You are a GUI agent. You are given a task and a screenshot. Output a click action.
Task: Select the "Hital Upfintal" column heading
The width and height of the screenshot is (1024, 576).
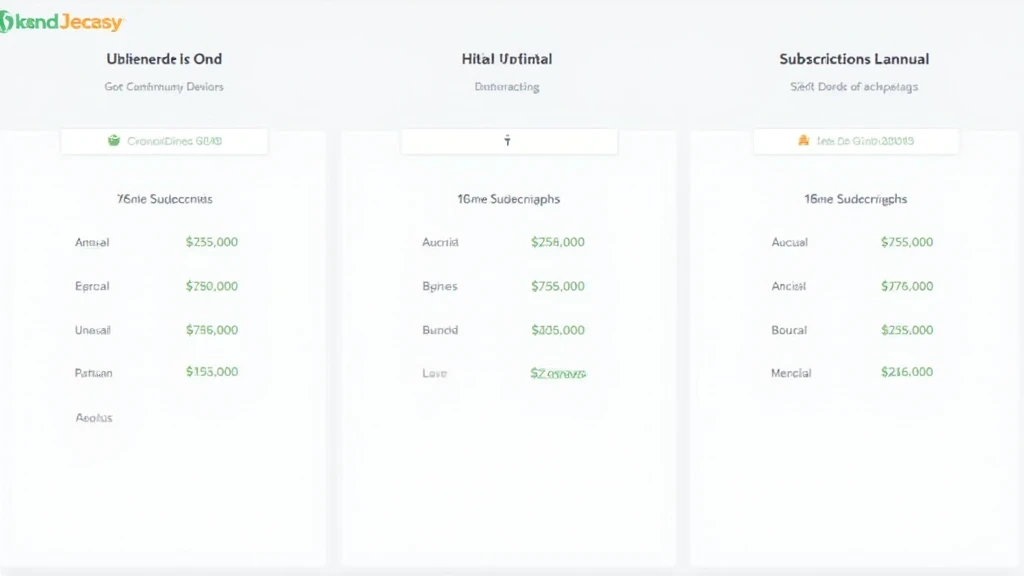coord(507,59)
